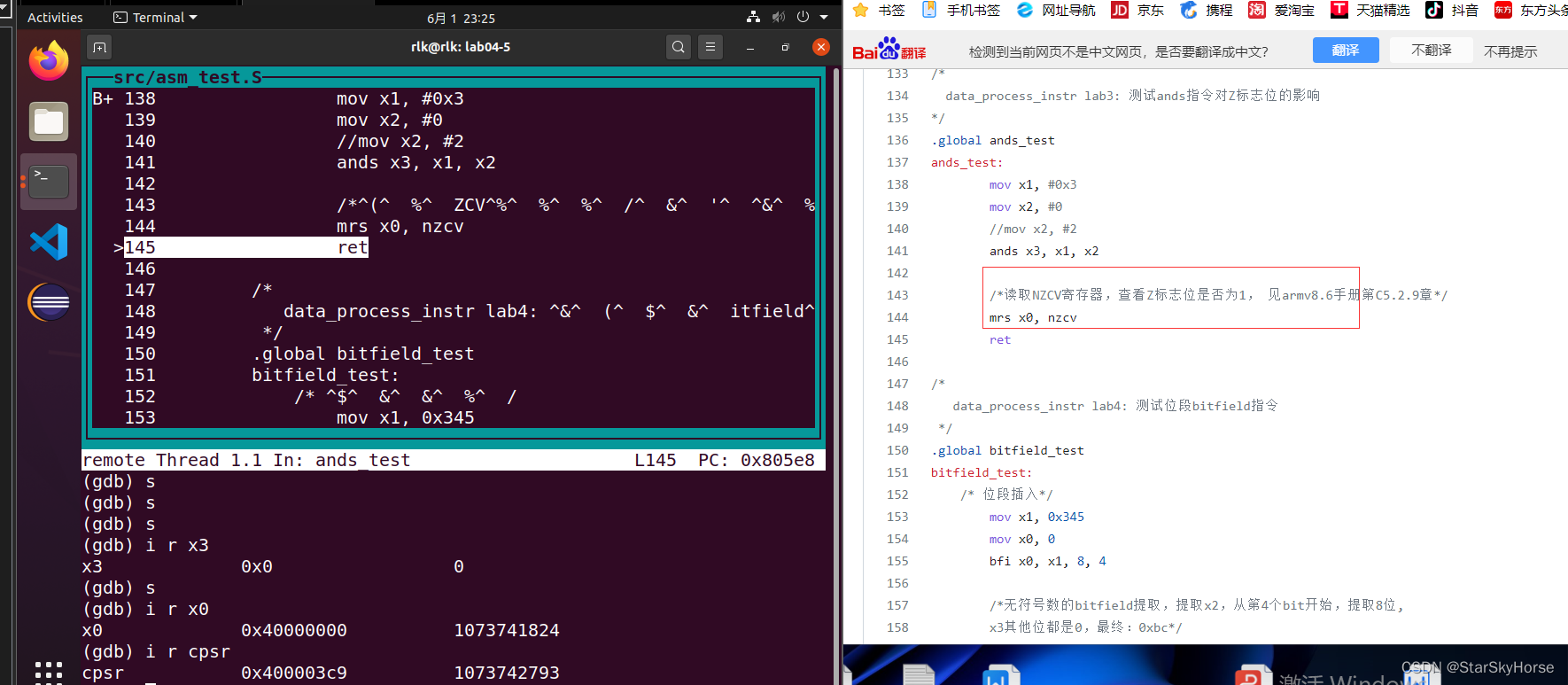The height and width of the screenshot is (685, 1568).
Task: Click 'src/asm_test.S' source title
Action: click(x=188, y=77)
